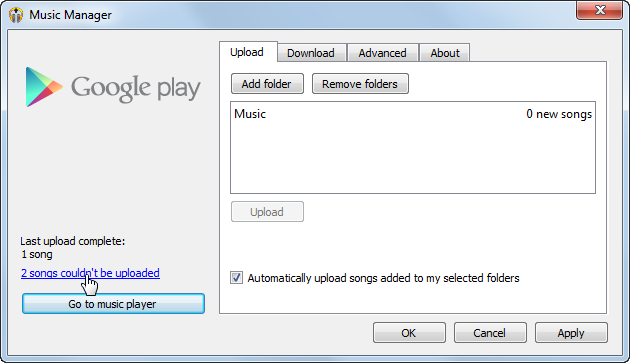Click the Google Play triangle logo
The width and height of the screenshot is (630, 363).
tap(44, 87)
